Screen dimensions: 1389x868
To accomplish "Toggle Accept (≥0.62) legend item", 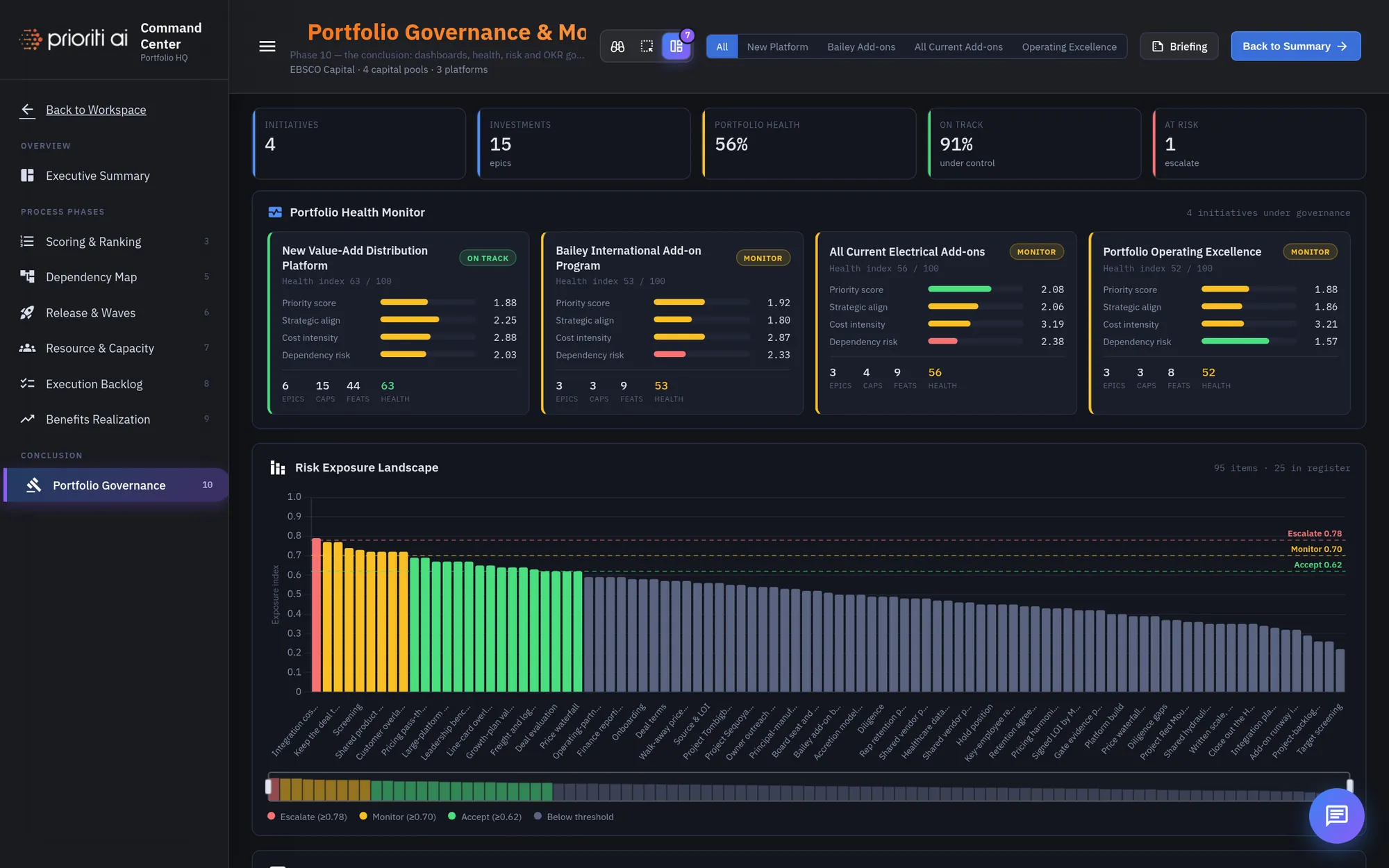I will (x=485, y=817).
